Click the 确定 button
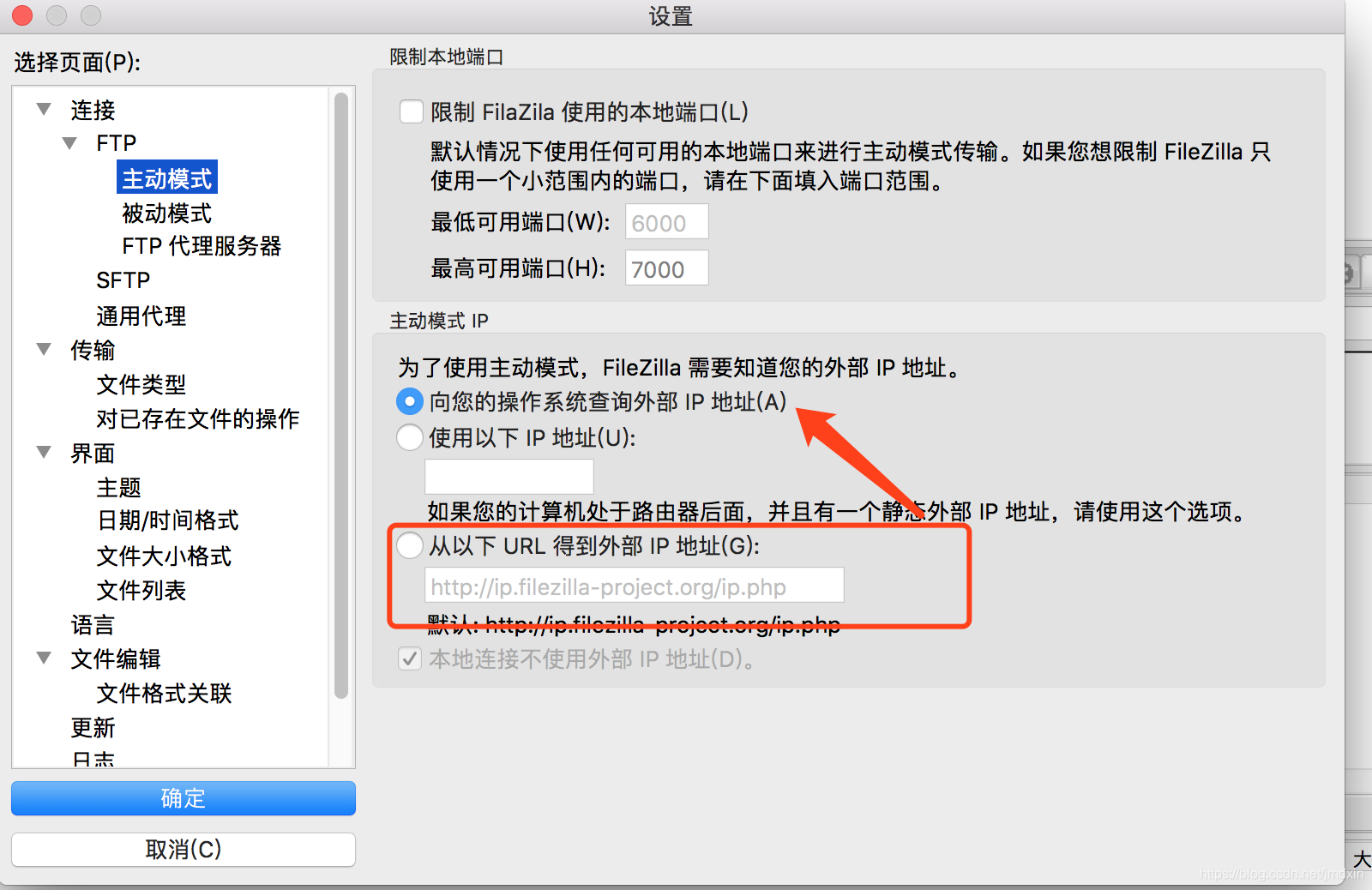This screenshot has height=890, width=1372. (x=184, y=798)
